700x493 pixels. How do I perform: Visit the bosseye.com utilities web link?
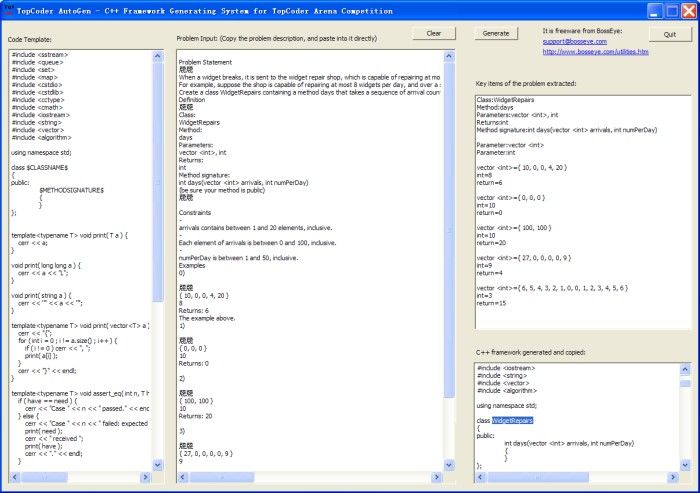[x=595, y=52]
